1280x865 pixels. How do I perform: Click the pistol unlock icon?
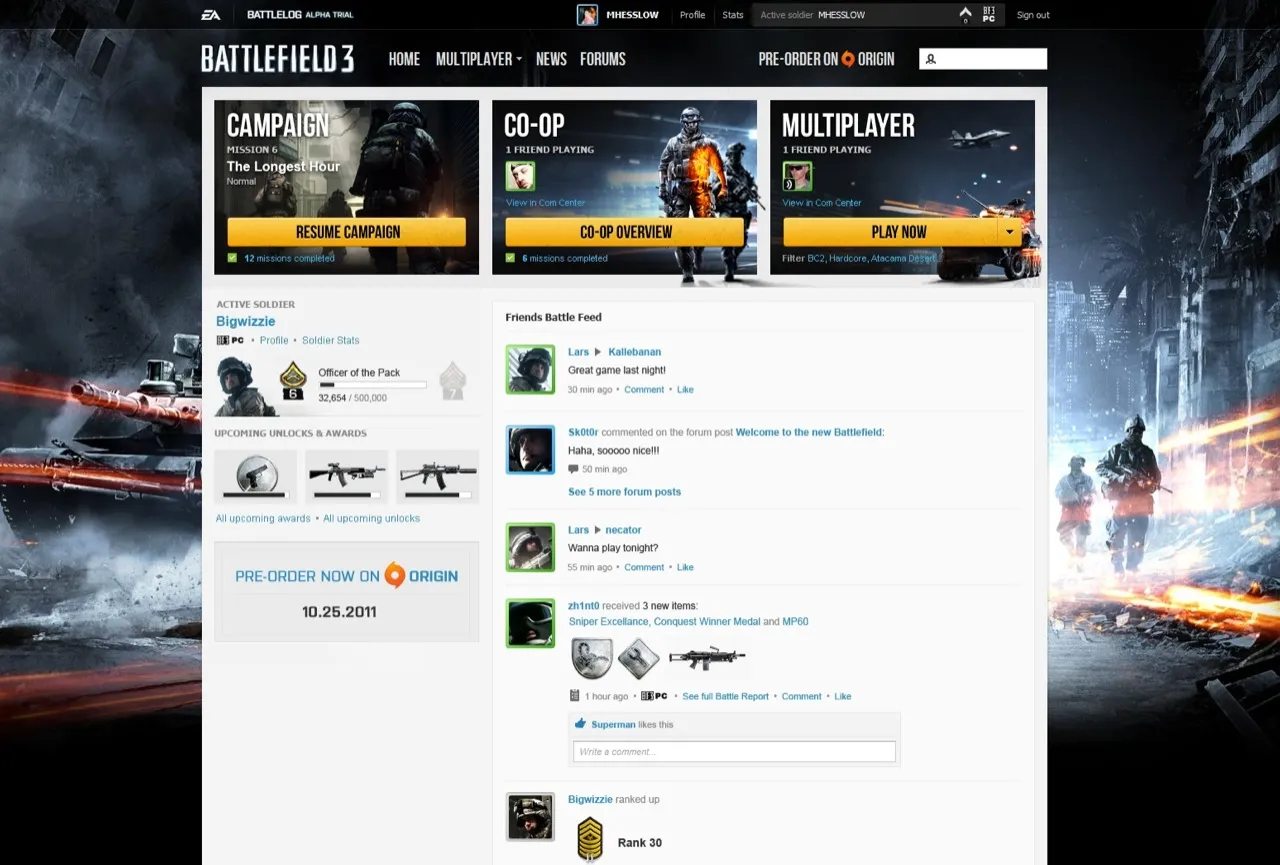pos(255,474)
